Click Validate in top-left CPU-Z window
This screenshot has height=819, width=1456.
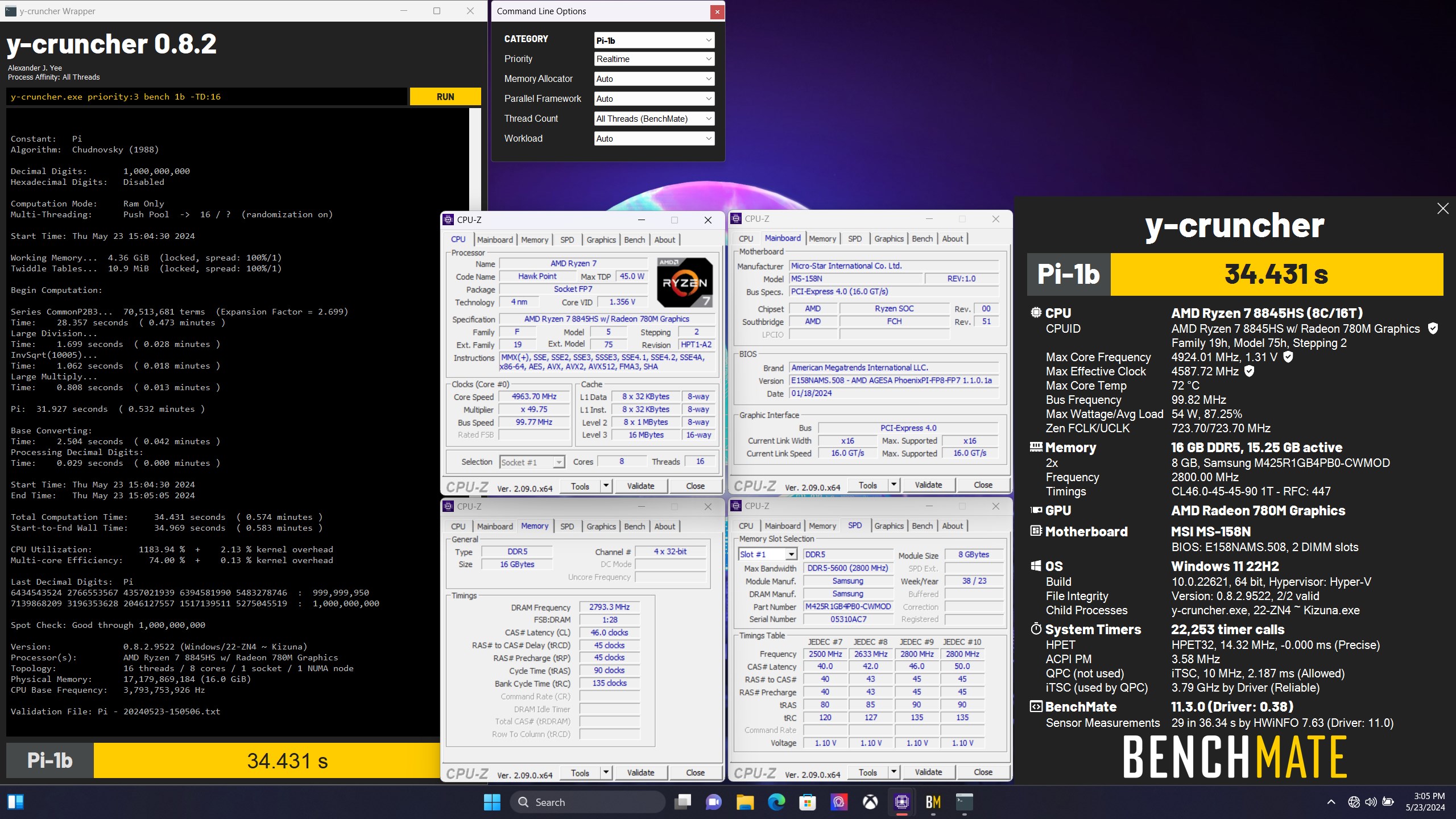coord(640,486)
